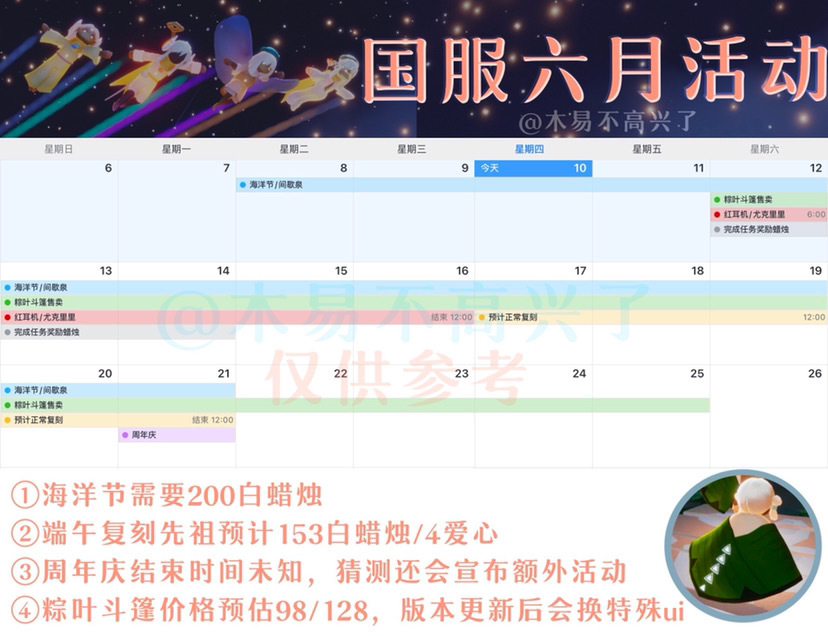Select date 18 in the calendar
This screenshot has width=828, height=636.
tap(698, 271)
